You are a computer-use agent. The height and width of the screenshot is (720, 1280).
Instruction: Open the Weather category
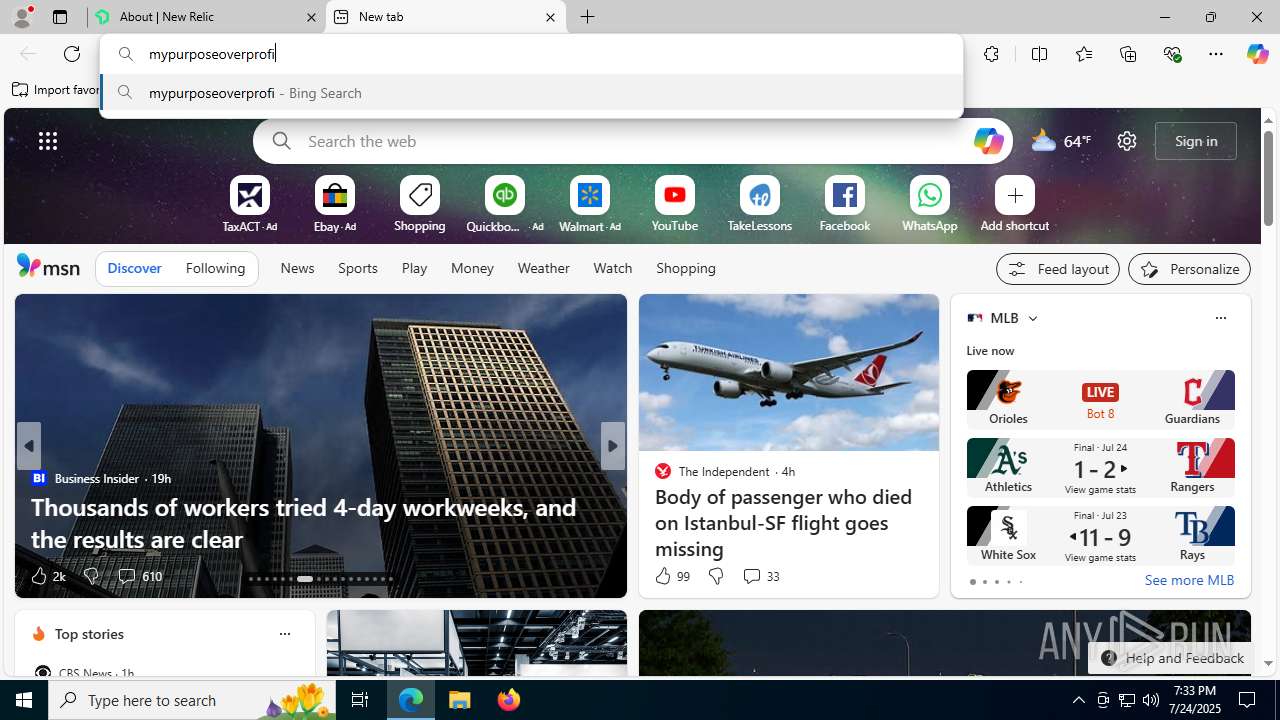pyautogui.click(x=543, y=268)
